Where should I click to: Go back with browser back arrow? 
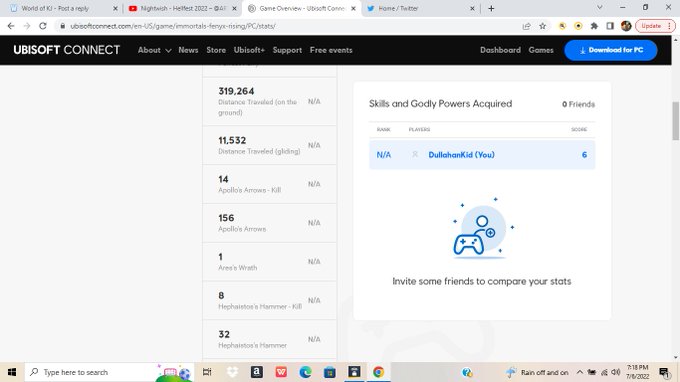coord(11,26)
